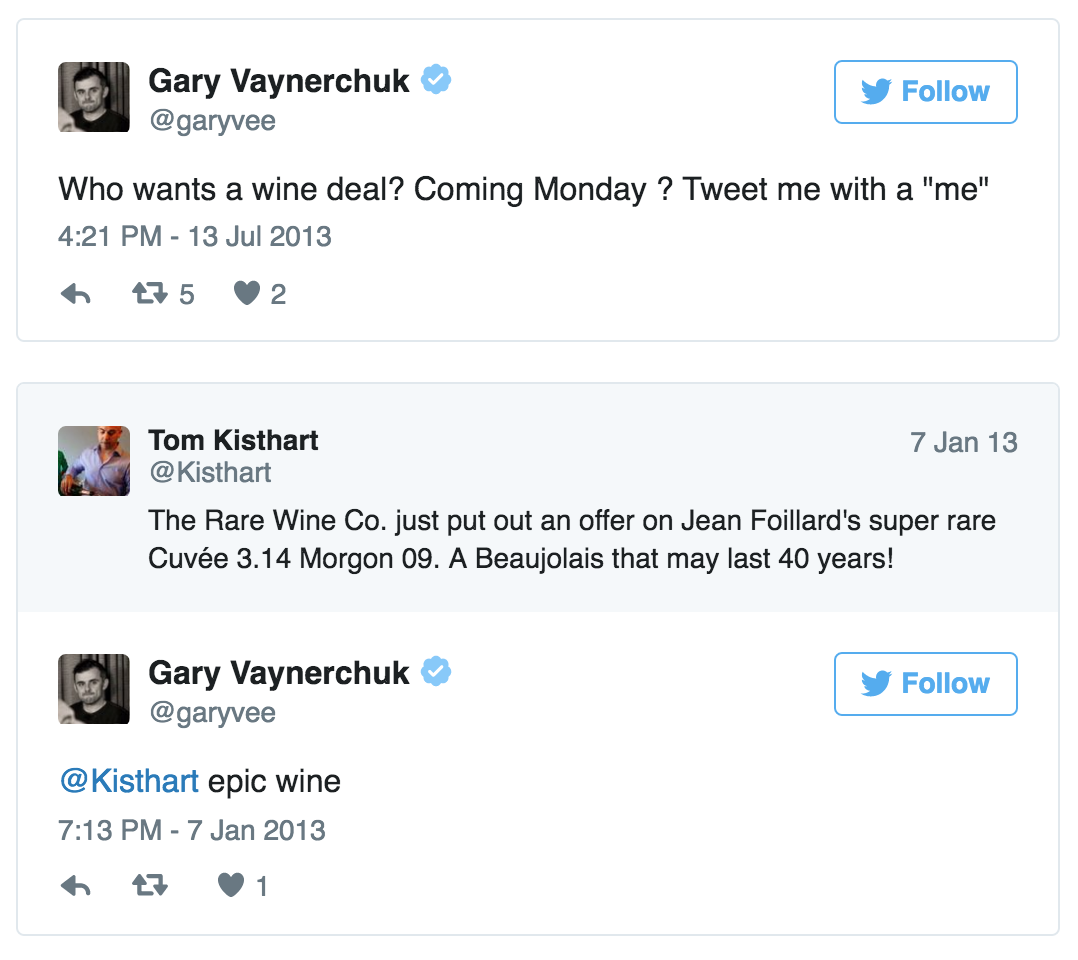Open the @Kisthart mention link
This screenshot has width=1078, height=960.
pyautogui.click(x=130, y=780)
